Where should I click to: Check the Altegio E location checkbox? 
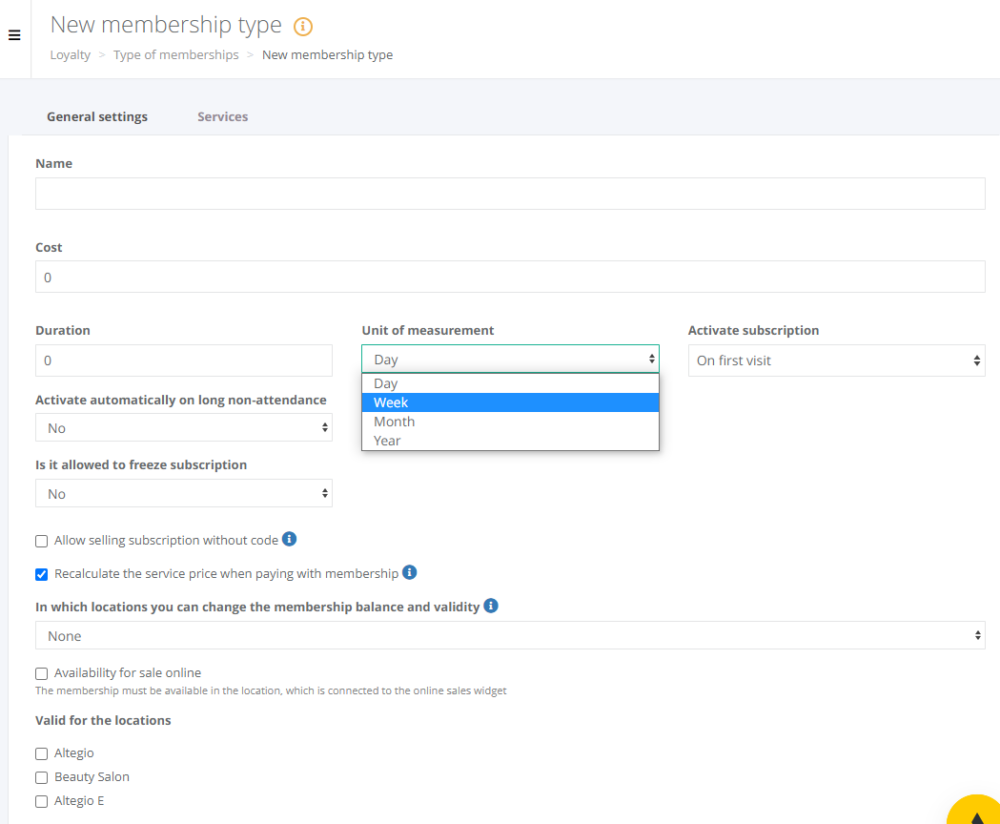pos(41,802)
